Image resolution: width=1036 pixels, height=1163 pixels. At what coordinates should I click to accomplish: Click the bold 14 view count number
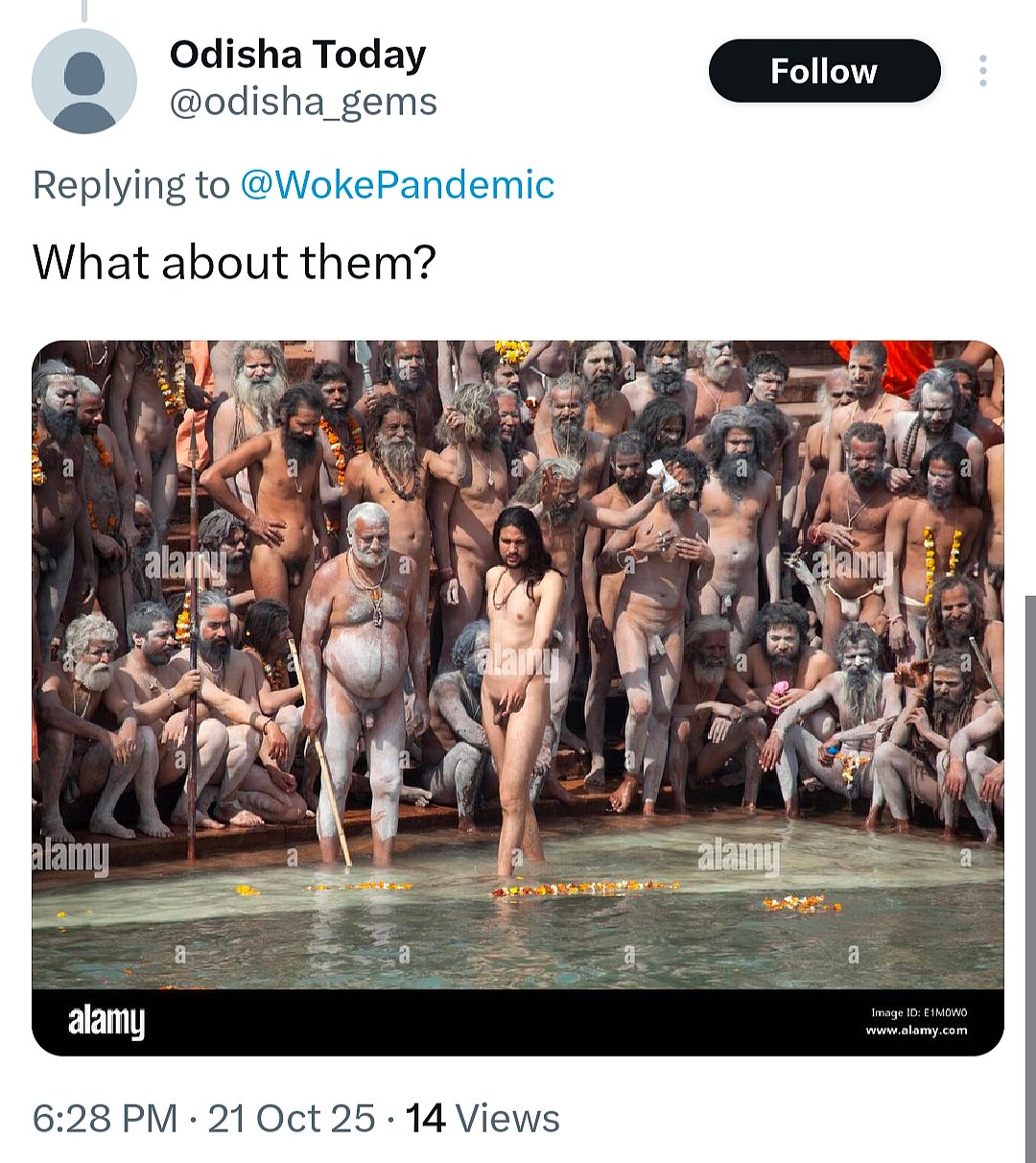(x=425, y=1119)
